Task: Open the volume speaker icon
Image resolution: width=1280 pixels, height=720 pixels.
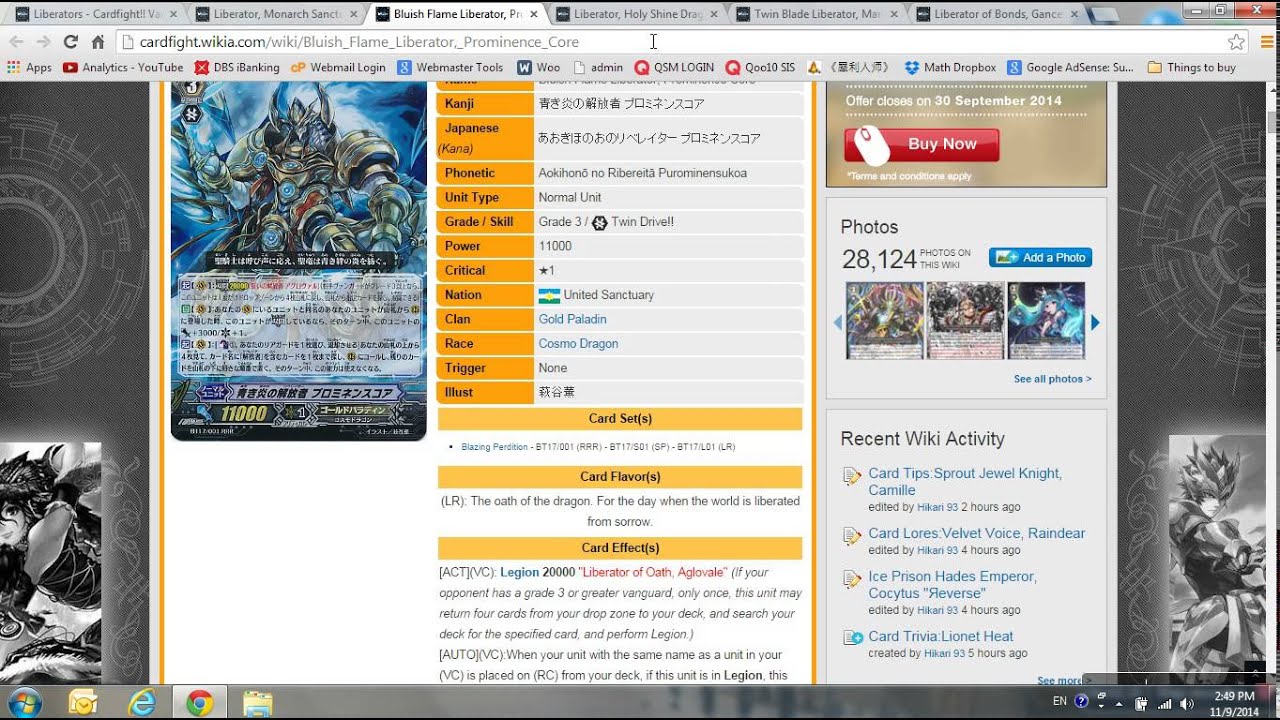Action: tap(1187, 703)
